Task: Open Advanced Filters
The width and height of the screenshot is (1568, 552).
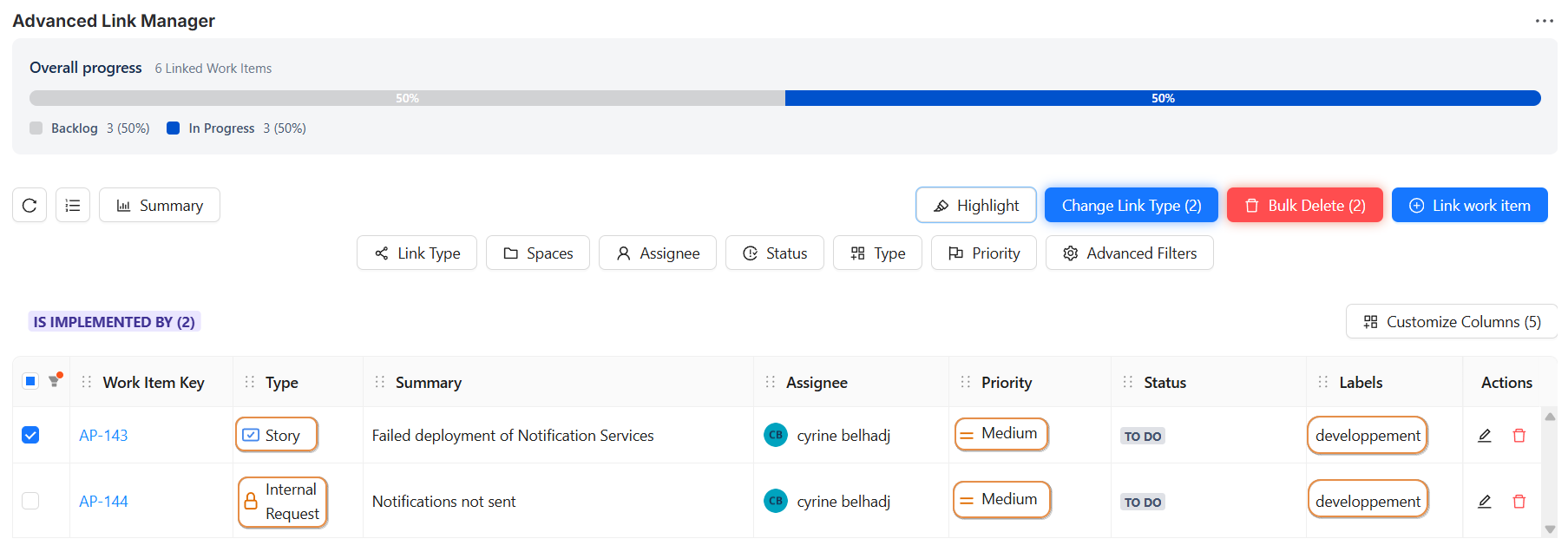Action: pyautogui.click(x=1129, y=253)
